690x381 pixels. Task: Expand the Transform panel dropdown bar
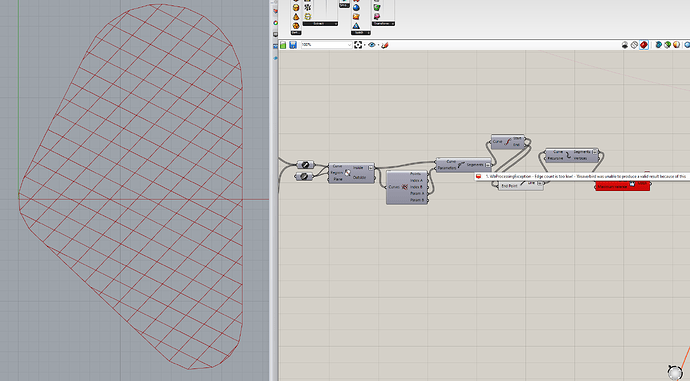(x=383, y=24)
